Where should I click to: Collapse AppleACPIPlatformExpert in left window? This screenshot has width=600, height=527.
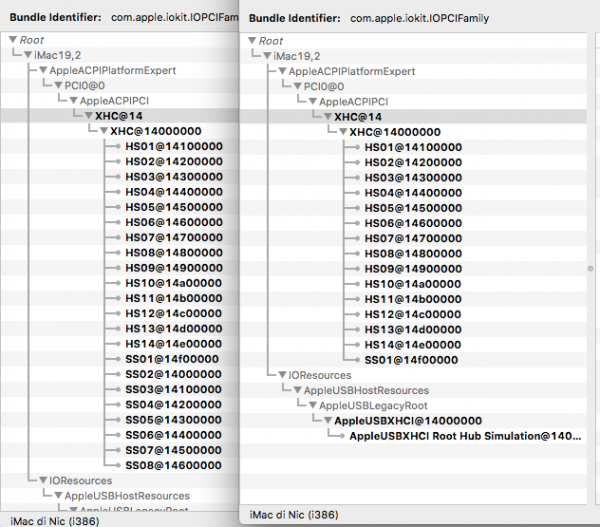(43, 70)
